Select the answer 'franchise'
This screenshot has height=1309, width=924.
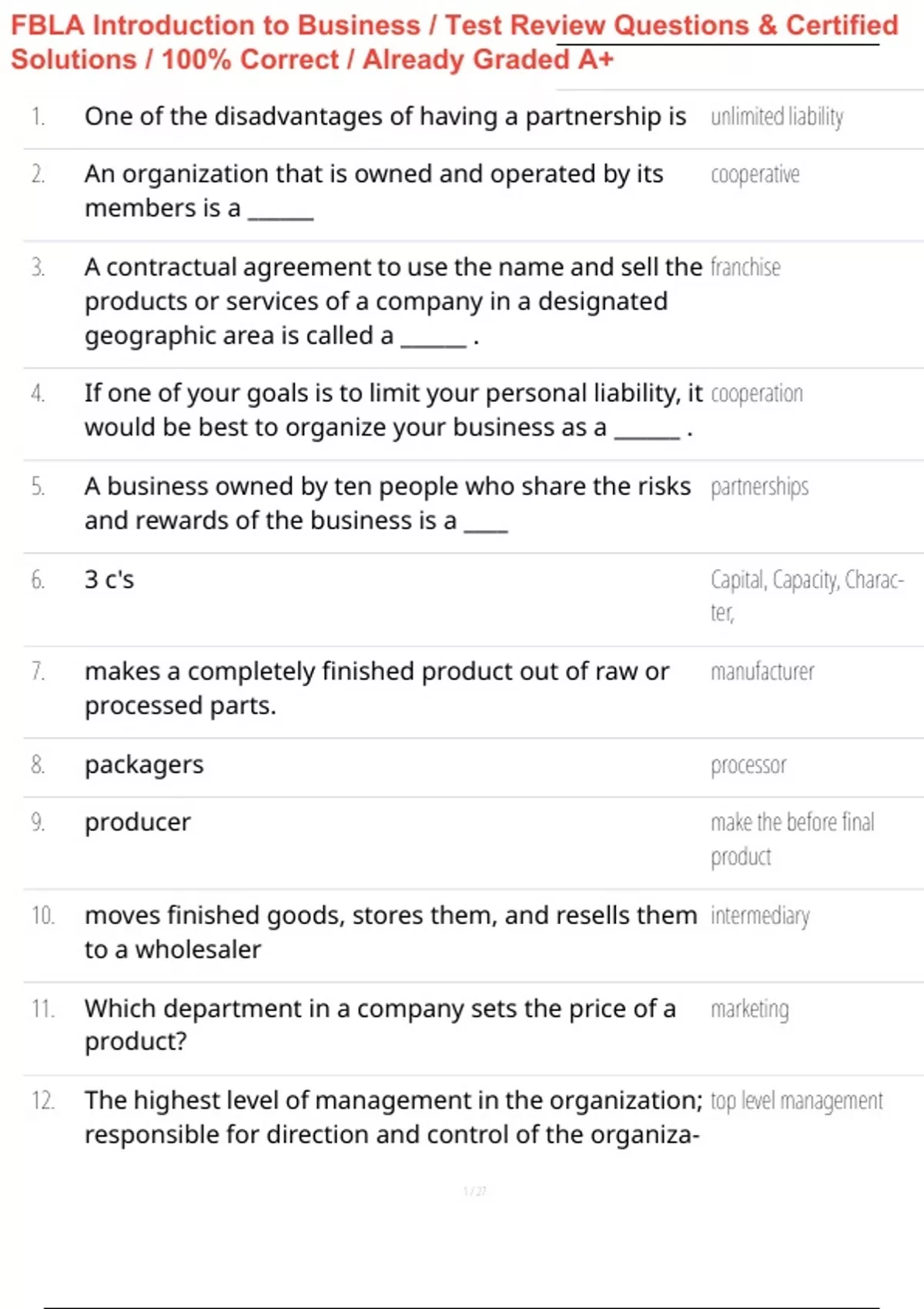(745, 267)
